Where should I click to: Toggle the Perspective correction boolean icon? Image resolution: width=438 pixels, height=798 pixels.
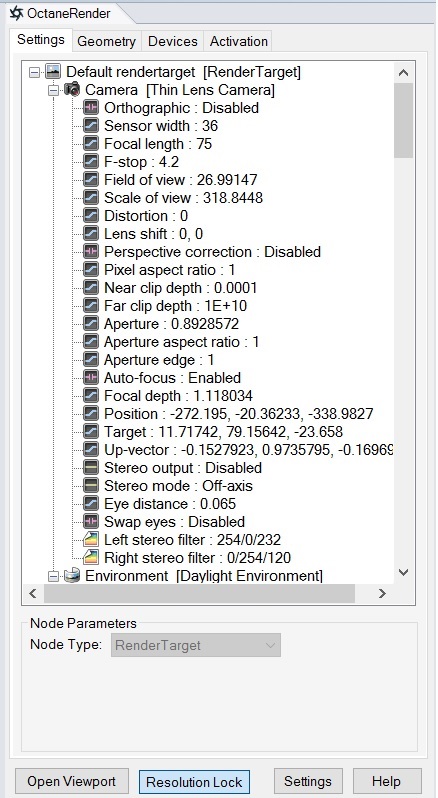click(91, 251)
